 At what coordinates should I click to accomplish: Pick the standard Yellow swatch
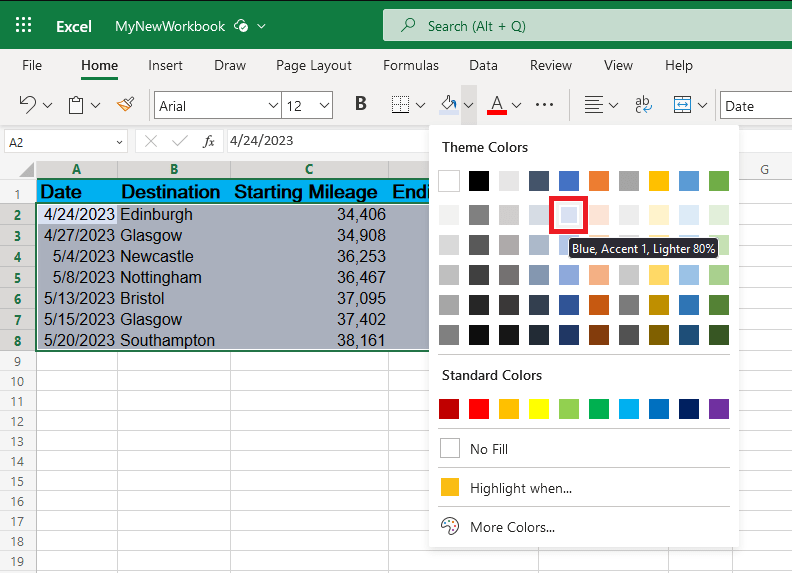(538, 409)
